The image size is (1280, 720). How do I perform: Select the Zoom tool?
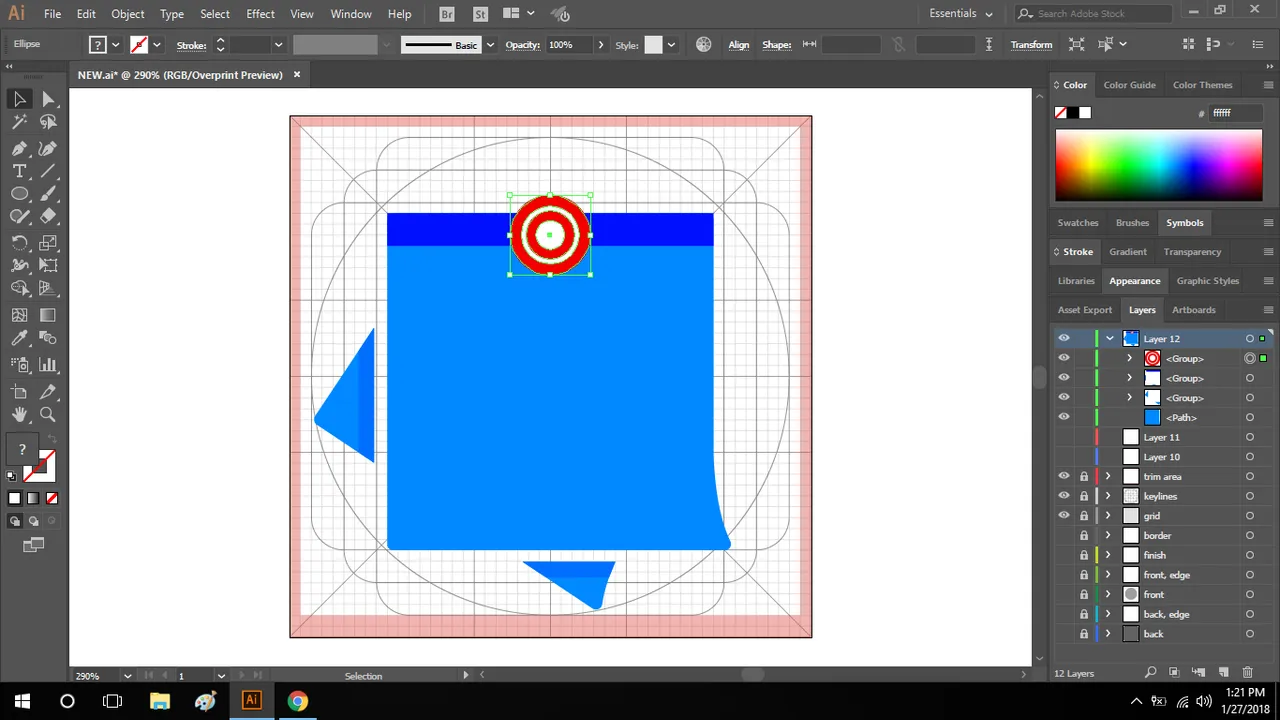coord(48,414)
